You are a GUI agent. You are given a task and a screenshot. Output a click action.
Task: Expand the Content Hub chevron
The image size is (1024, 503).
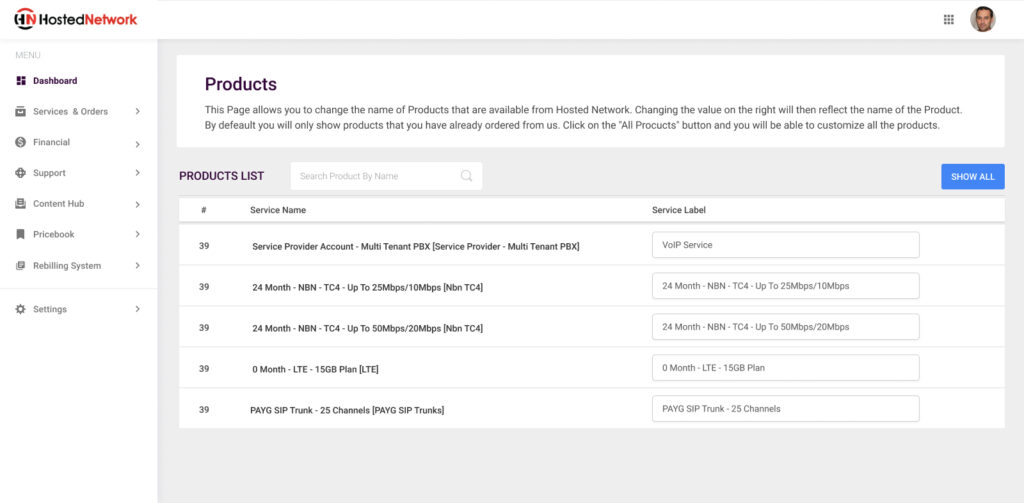point(138,204)
